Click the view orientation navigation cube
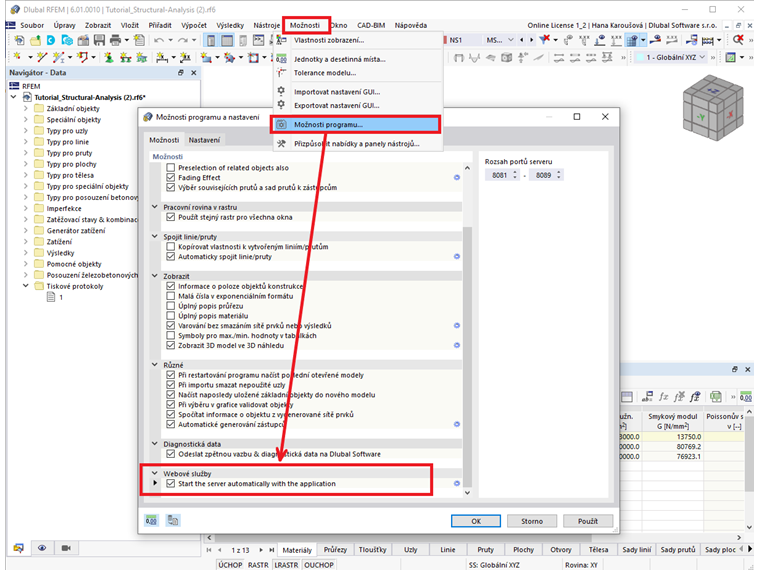Screen dimensions: 760x570 712,107
